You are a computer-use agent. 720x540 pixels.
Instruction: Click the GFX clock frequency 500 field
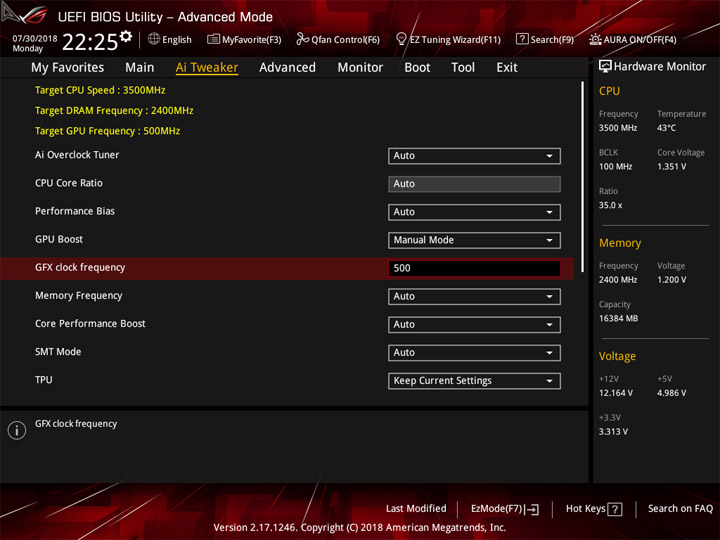474,268
